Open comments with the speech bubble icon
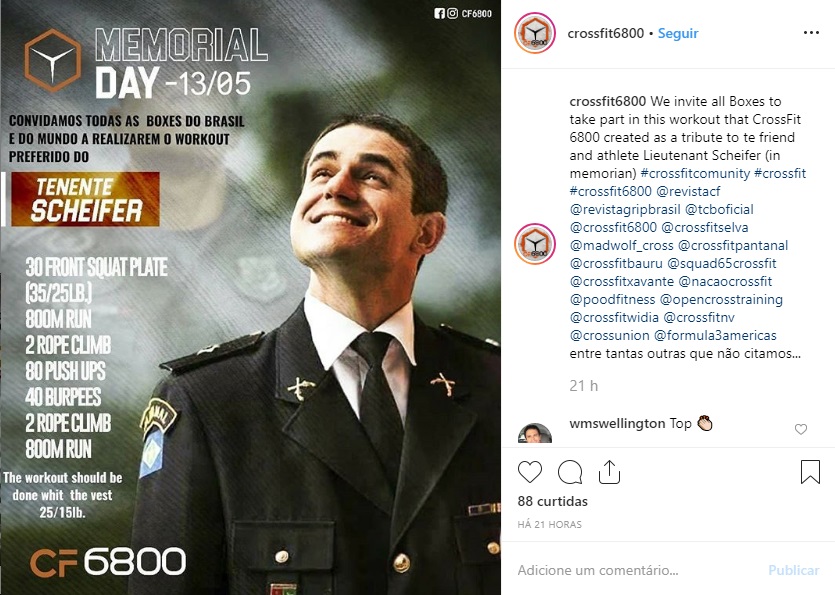 point(570,472)
